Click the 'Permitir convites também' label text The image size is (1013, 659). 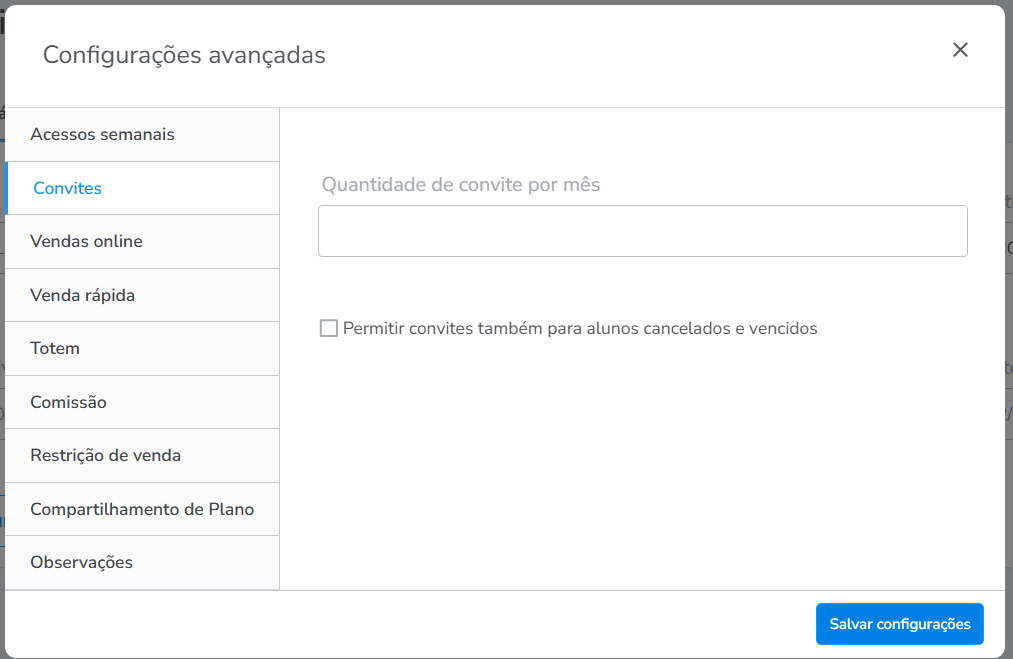coord(580,328)
